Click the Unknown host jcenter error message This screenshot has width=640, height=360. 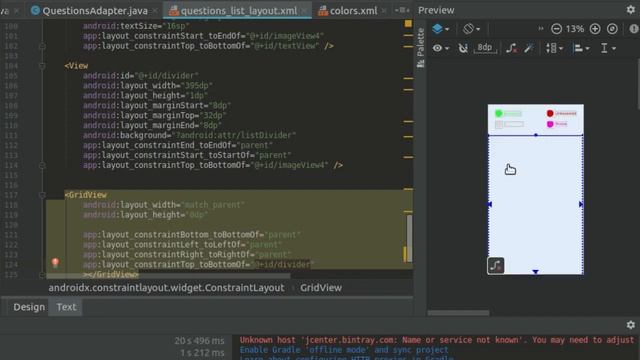(437, 340)
